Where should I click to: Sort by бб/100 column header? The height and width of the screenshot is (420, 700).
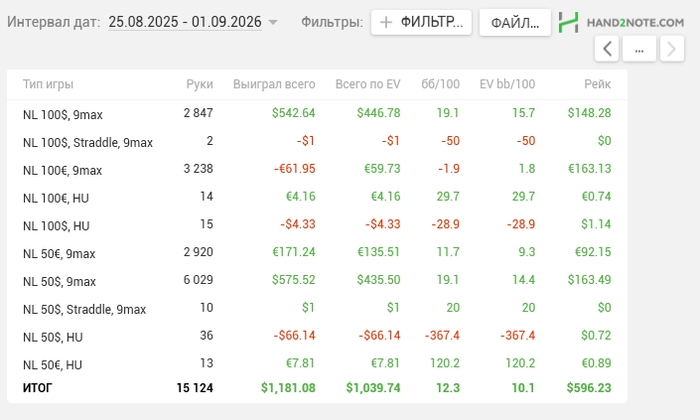441,85
